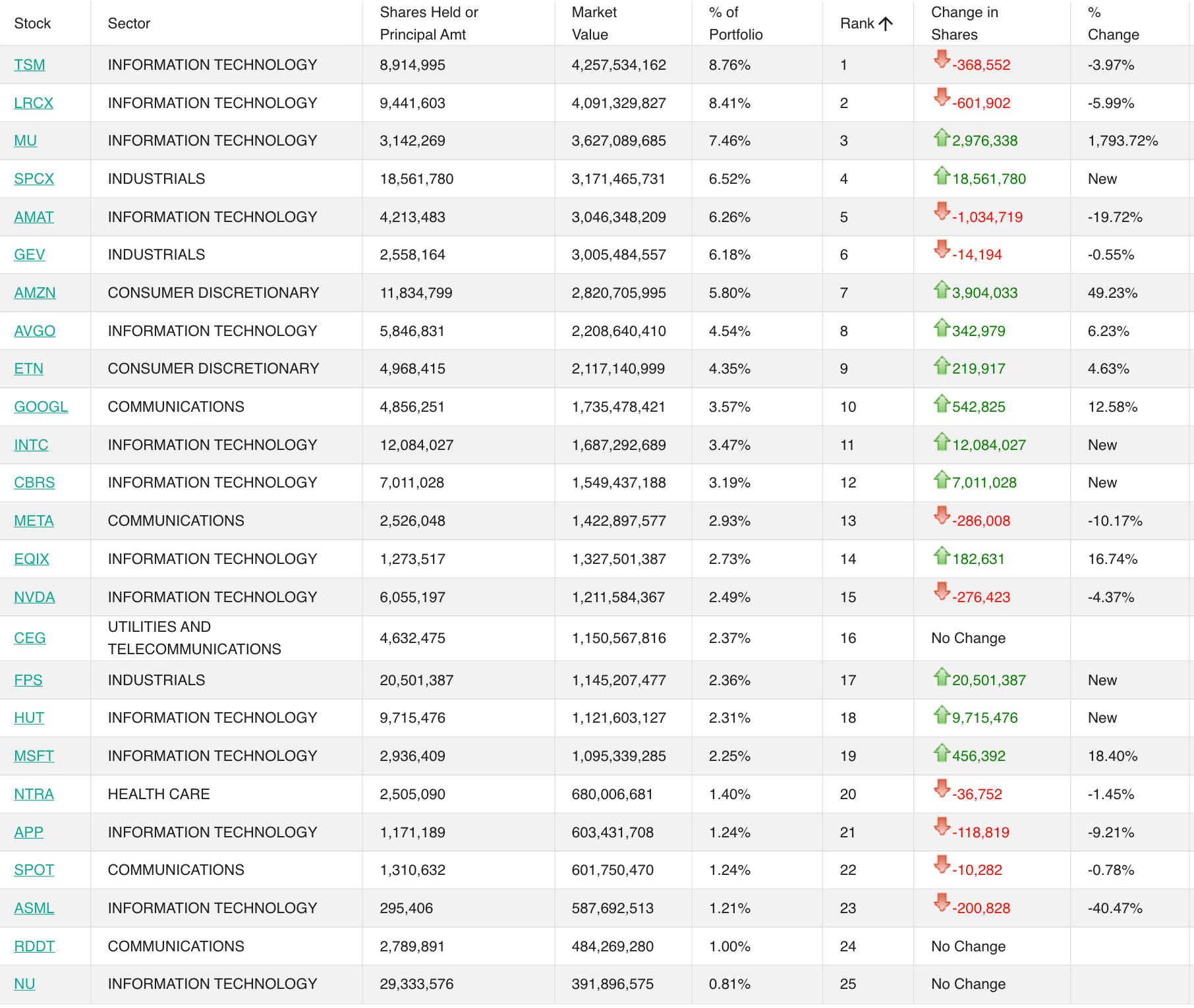
Task: Open the LRCX stock link
Action: click(34, 103)
